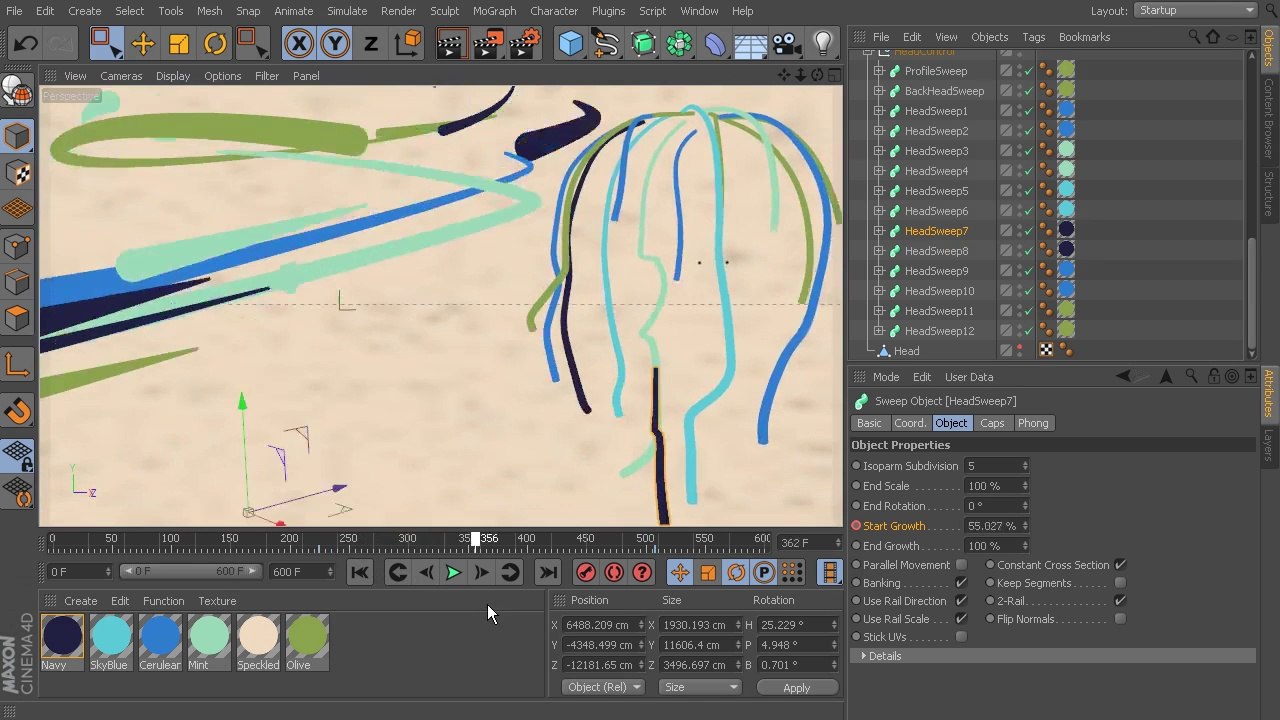Open the MoGraph menu

(495, 11)
